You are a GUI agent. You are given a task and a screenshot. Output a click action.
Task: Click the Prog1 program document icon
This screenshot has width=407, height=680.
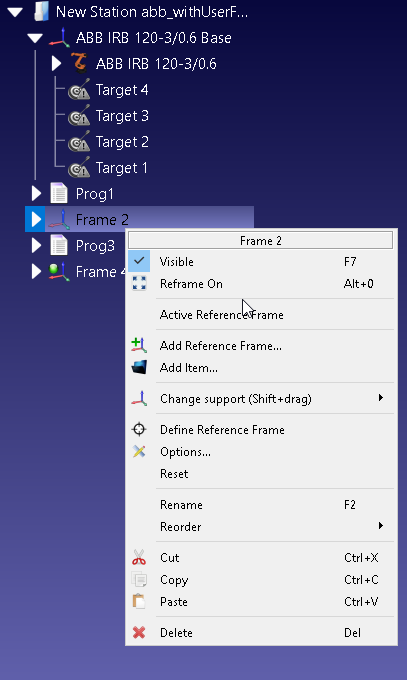pos(59,193)
